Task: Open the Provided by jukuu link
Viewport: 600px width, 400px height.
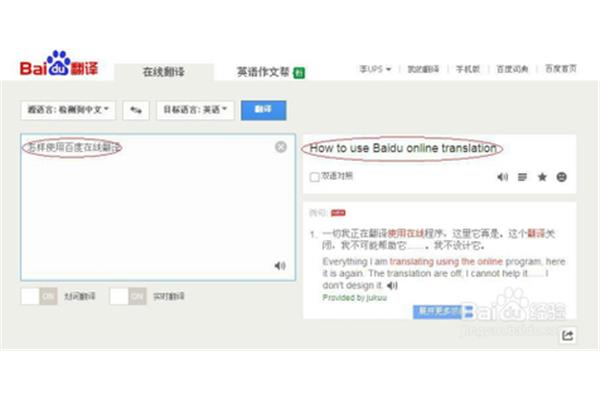Action: [355, 297]
